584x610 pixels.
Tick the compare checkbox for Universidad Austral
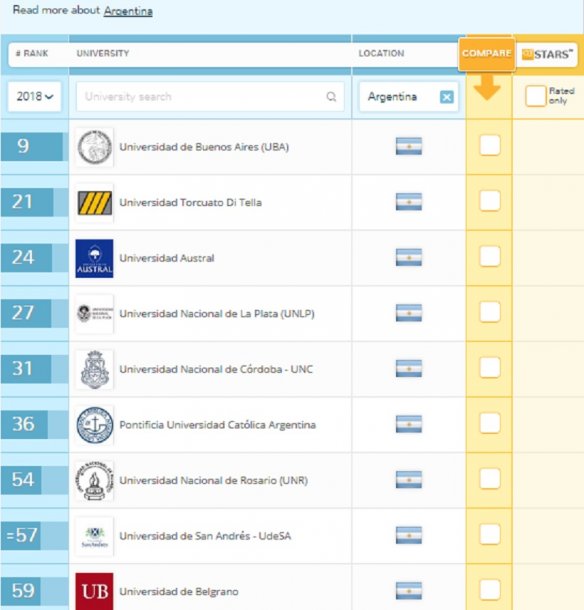point(489,256)
